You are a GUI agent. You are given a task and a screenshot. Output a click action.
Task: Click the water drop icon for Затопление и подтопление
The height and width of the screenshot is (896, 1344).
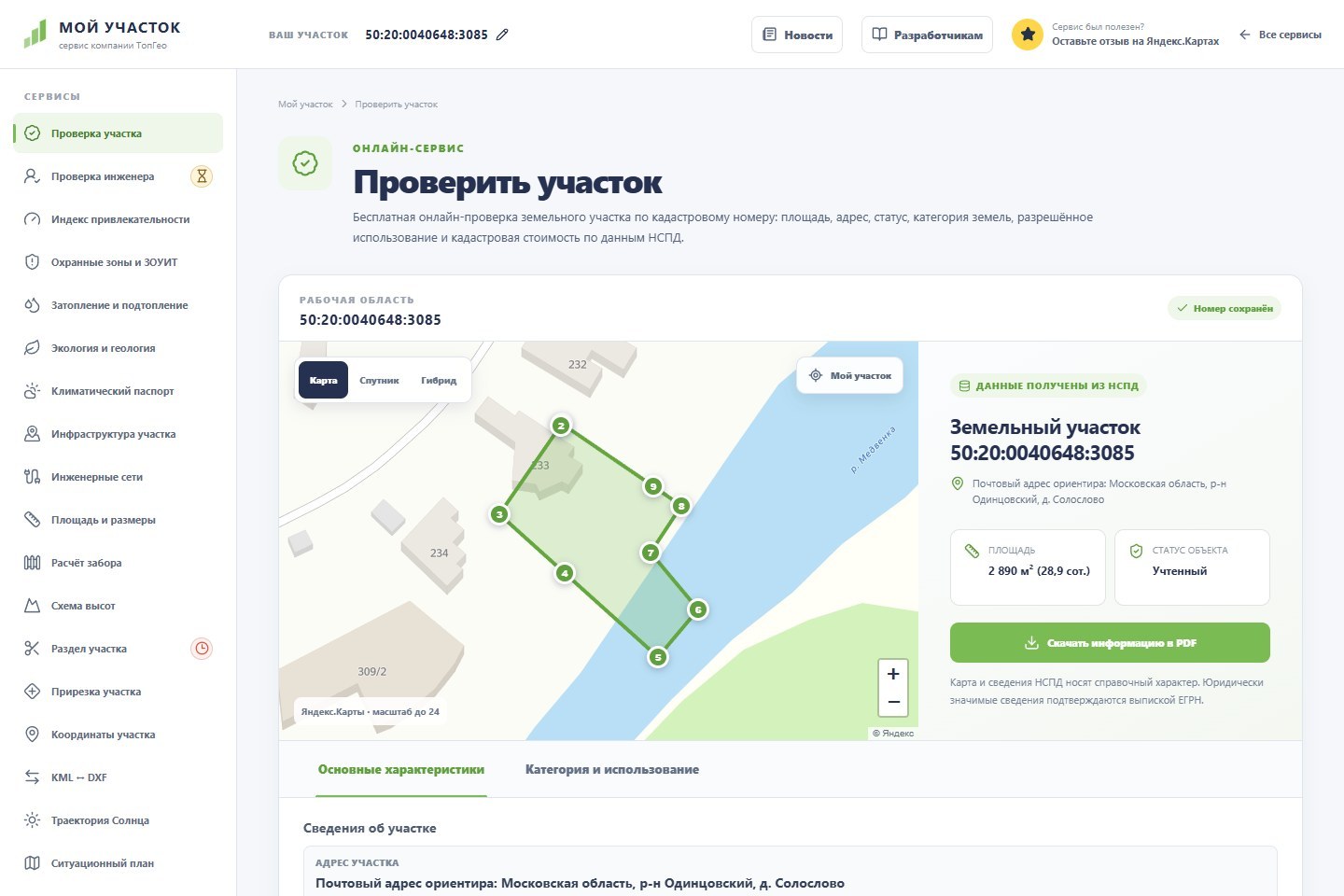[32, 305]
